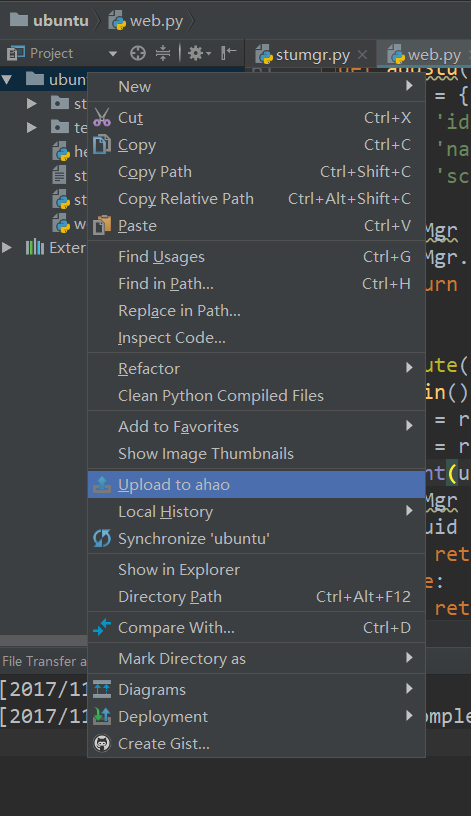The image size is (471, 816).
Task: Click the Deployment icon
Action: tap(101, 717)
